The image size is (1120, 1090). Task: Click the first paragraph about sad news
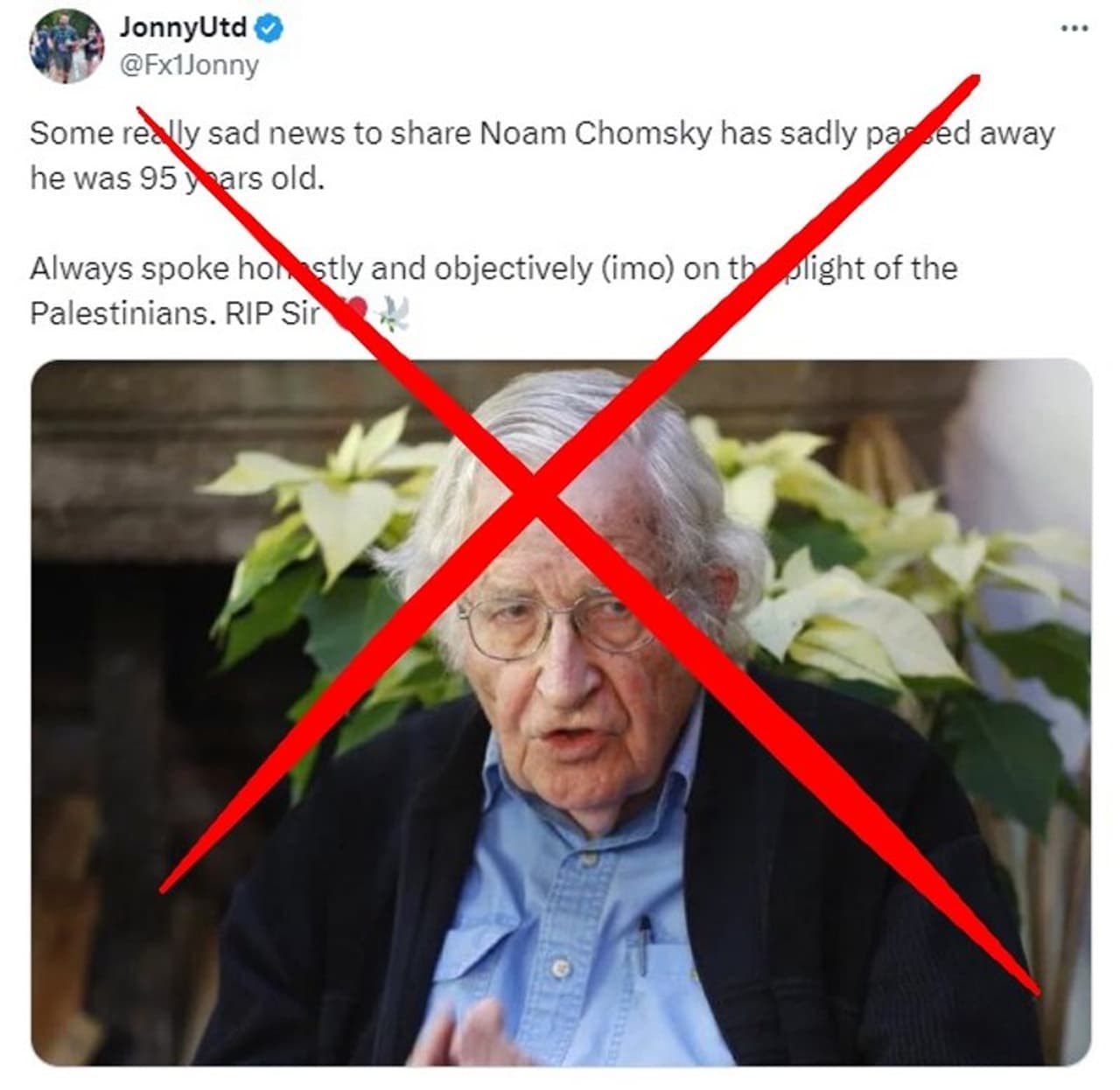[x=542, y=156]
